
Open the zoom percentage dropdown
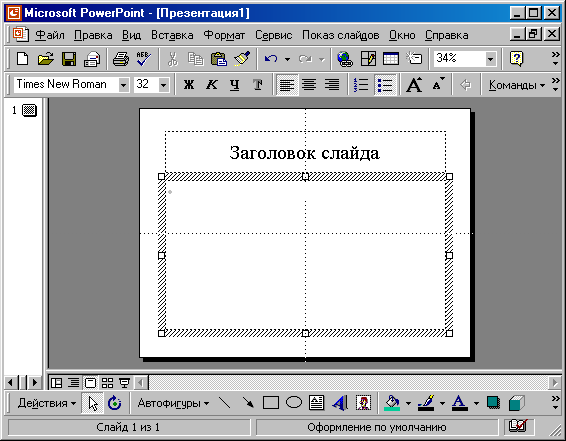[490, 59]
